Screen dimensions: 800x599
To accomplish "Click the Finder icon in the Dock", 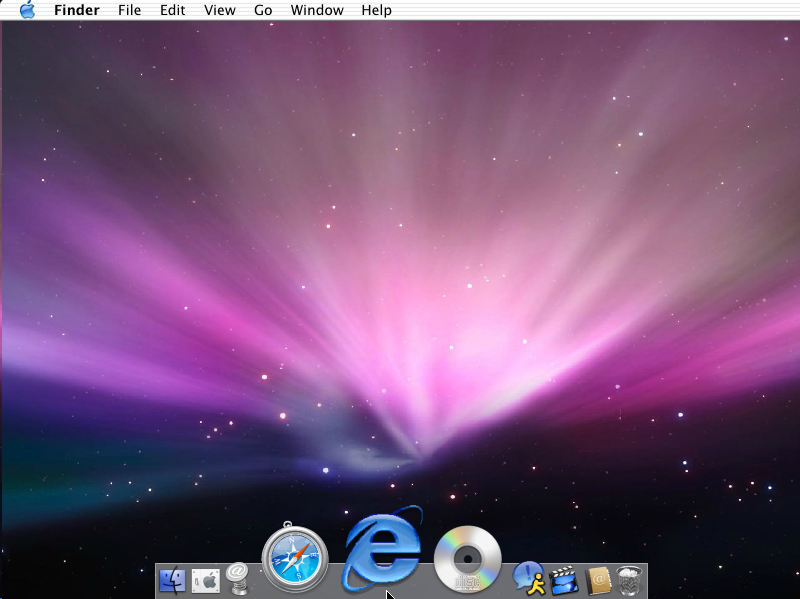I will (x=172, y=580).
